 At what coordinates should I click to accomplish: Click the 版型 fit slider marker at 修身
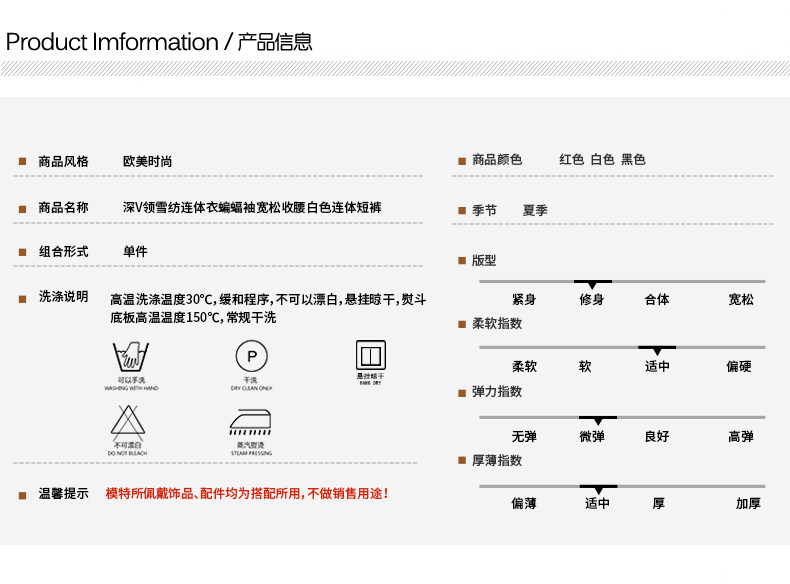pos(592,284)
